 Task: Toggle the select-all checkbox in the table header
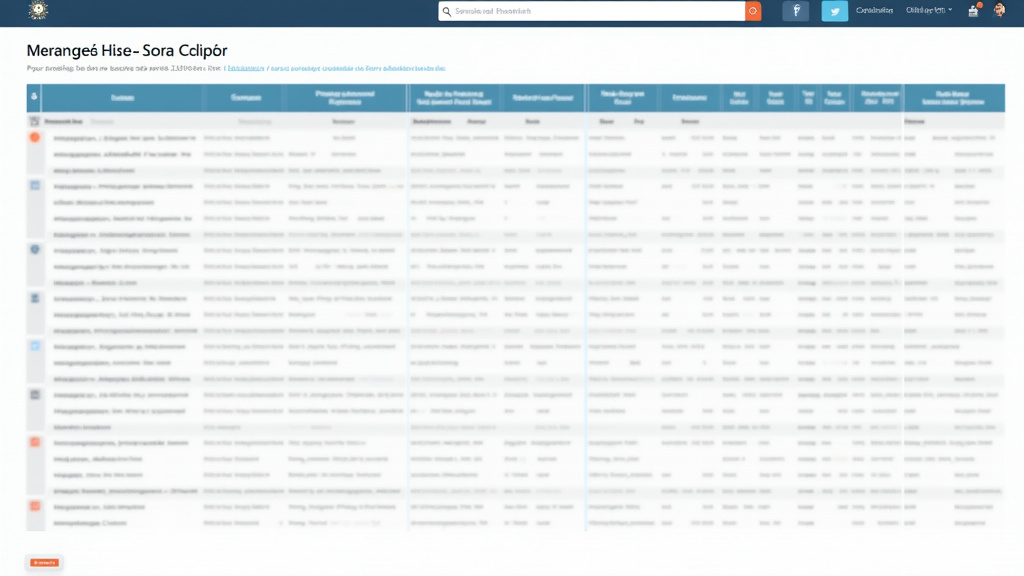33,97
